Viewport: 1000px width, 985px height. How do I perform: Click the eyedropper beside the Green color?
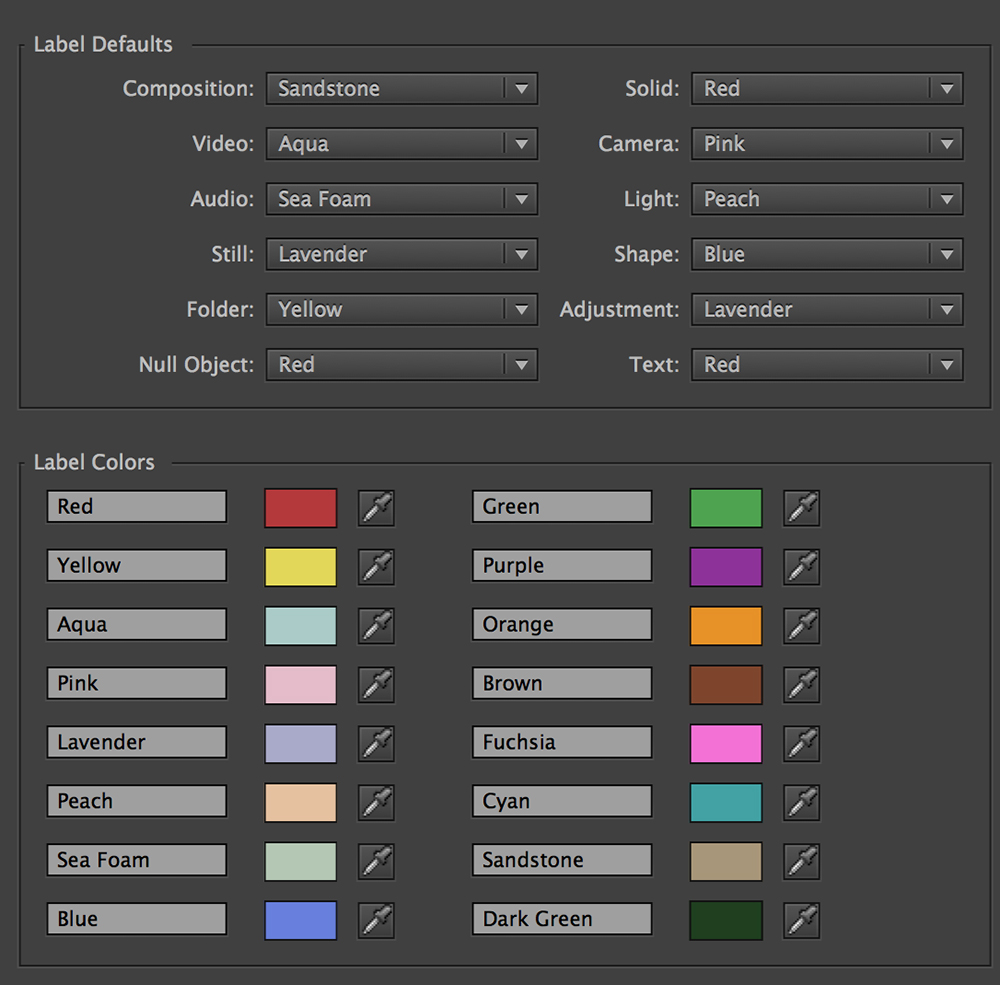tap(801, 507)
